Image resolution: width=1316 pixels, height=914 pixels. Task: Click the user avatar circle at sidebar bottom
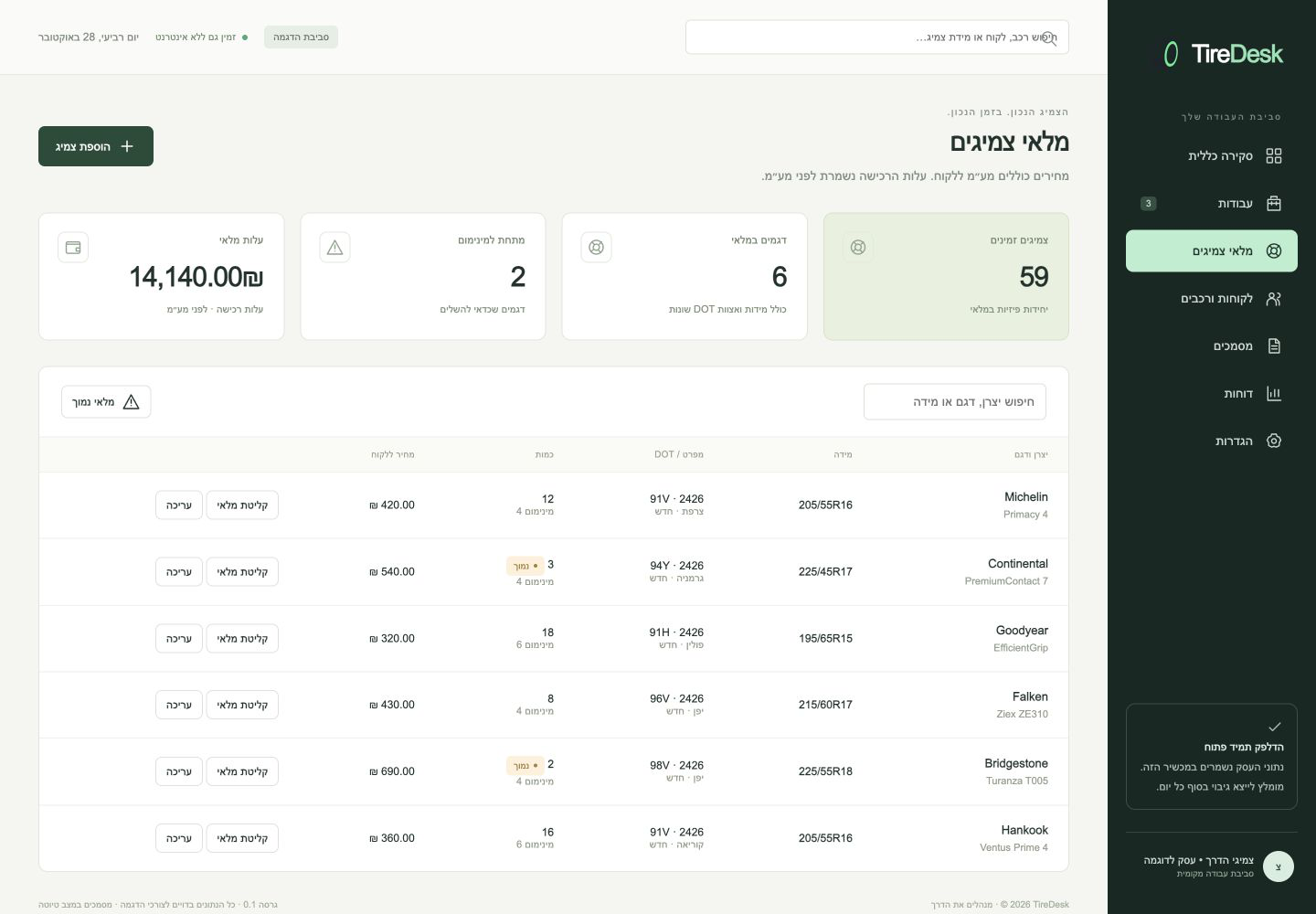click(1279, 866)
